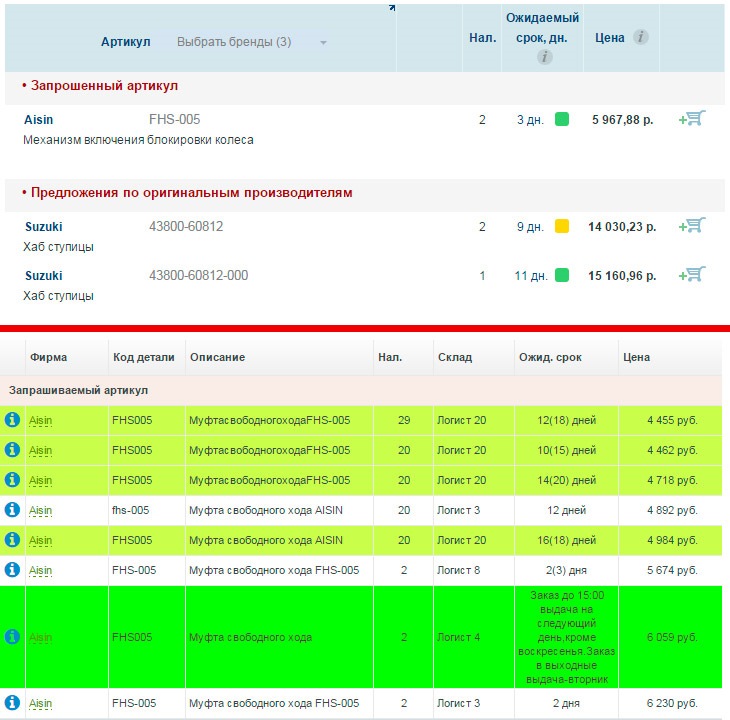Click yellow delivery indicator for 9 дн.
This screenshot has width=730, height=720.
[562, 226]
